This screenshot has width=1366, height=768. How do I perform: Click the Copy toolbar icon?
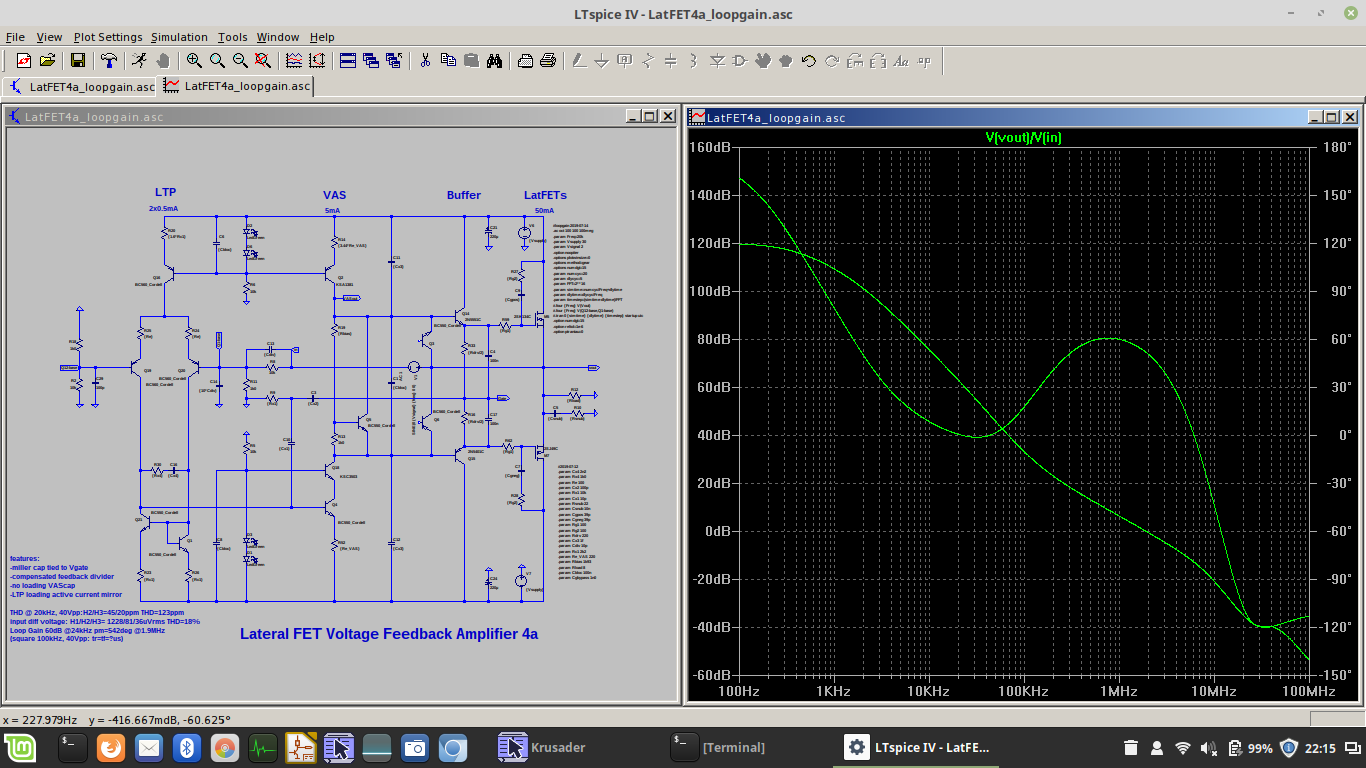[x=448, y=61]
